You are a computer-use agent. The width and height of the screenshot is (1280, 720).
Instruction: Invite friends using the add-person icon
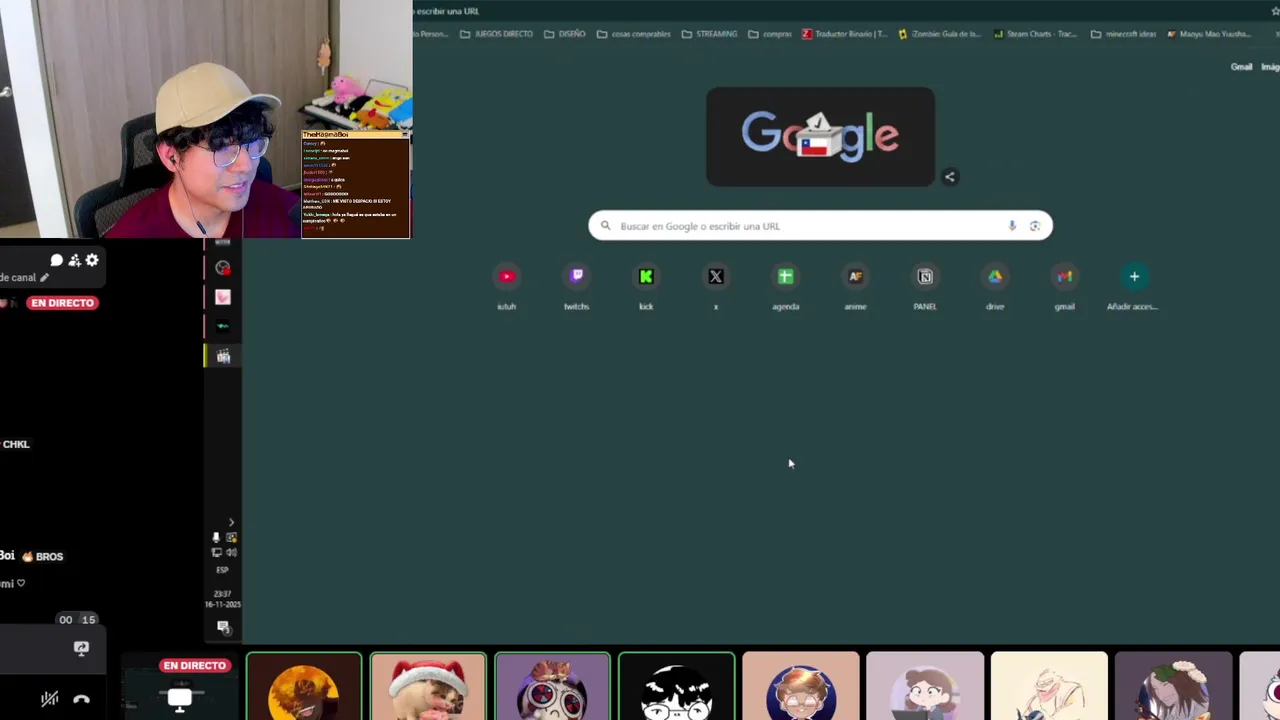74,260
